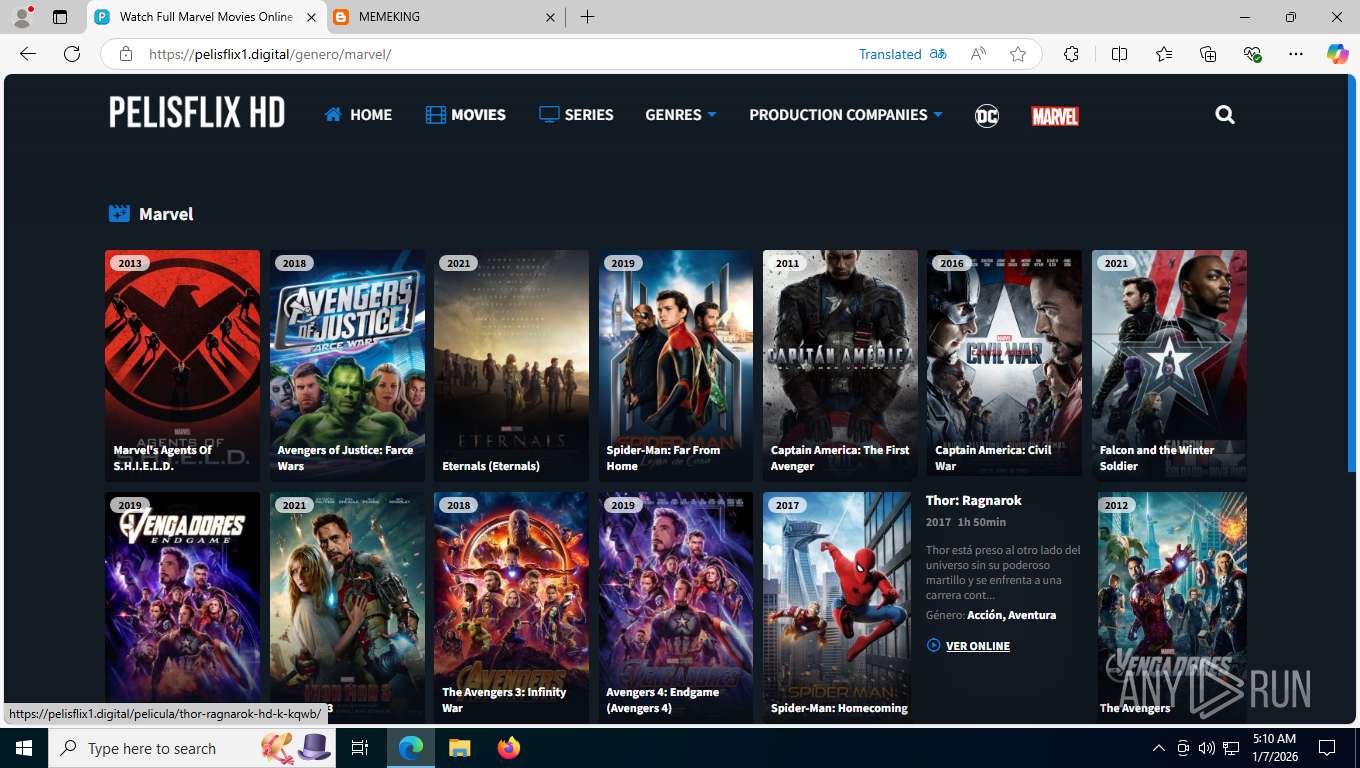The image size is (1360, 768).
Task: Open The Avengers 3: Infinity War poster
Action: pos(511,608)
